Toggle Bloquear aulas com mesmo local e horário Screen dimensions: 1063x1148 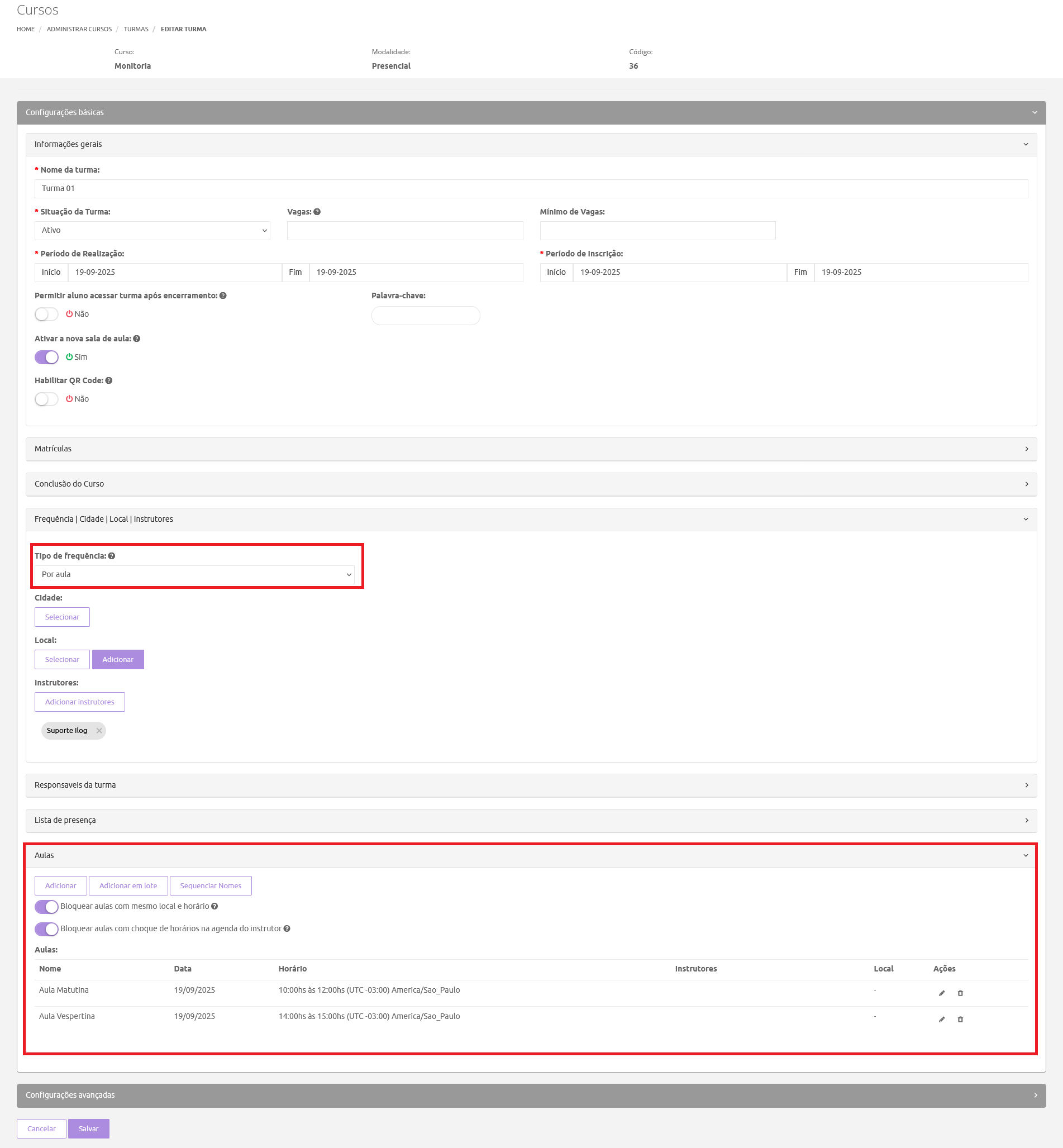46,907
